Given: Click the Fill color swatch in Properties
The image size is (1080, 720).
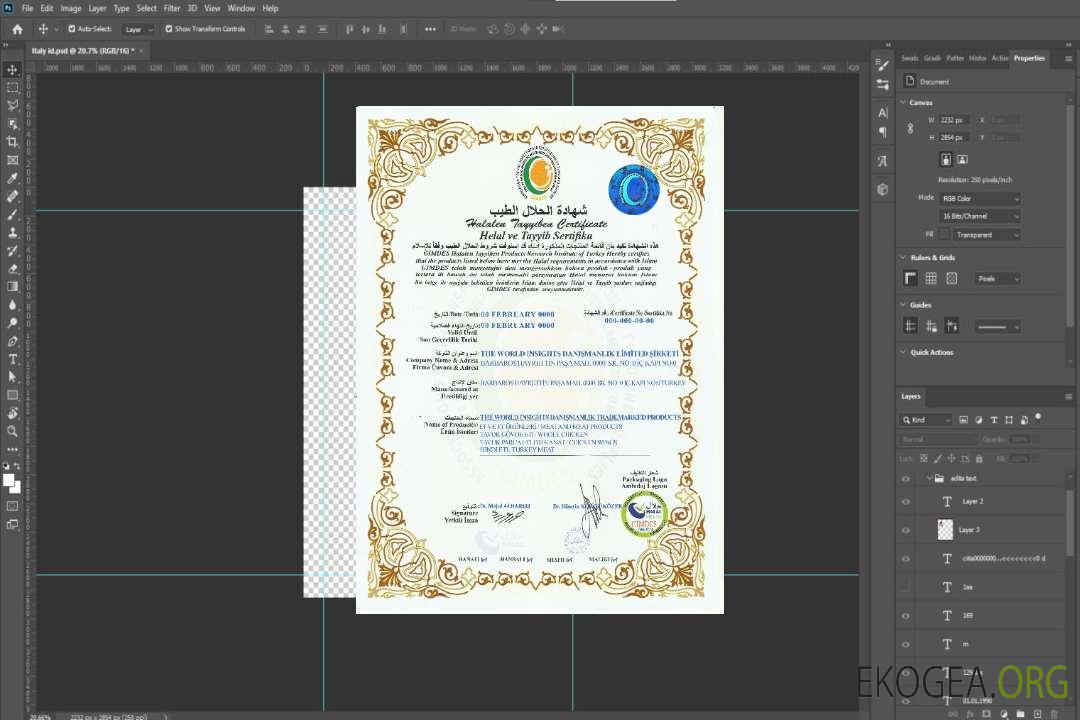Looking at the screenshot, I should pos(944,234).
